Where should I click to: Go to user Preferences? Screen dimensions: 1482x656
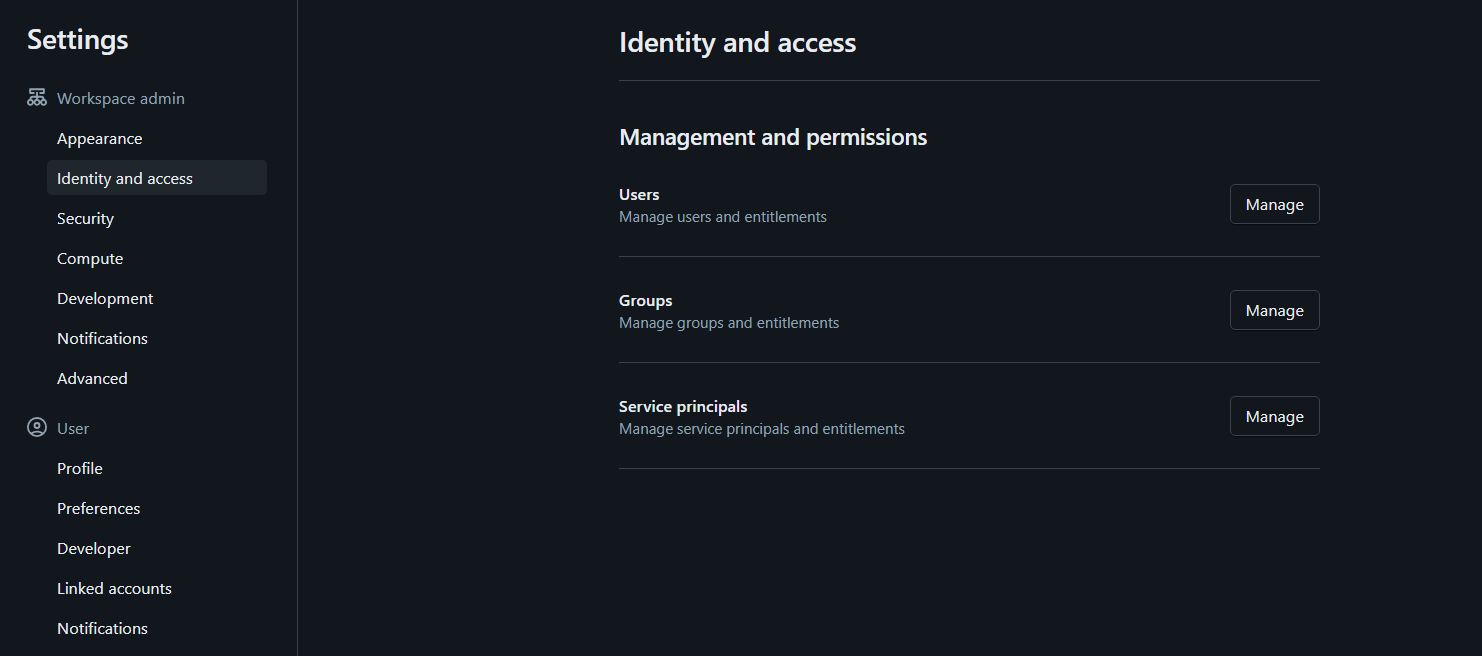[x=98, y=509]
